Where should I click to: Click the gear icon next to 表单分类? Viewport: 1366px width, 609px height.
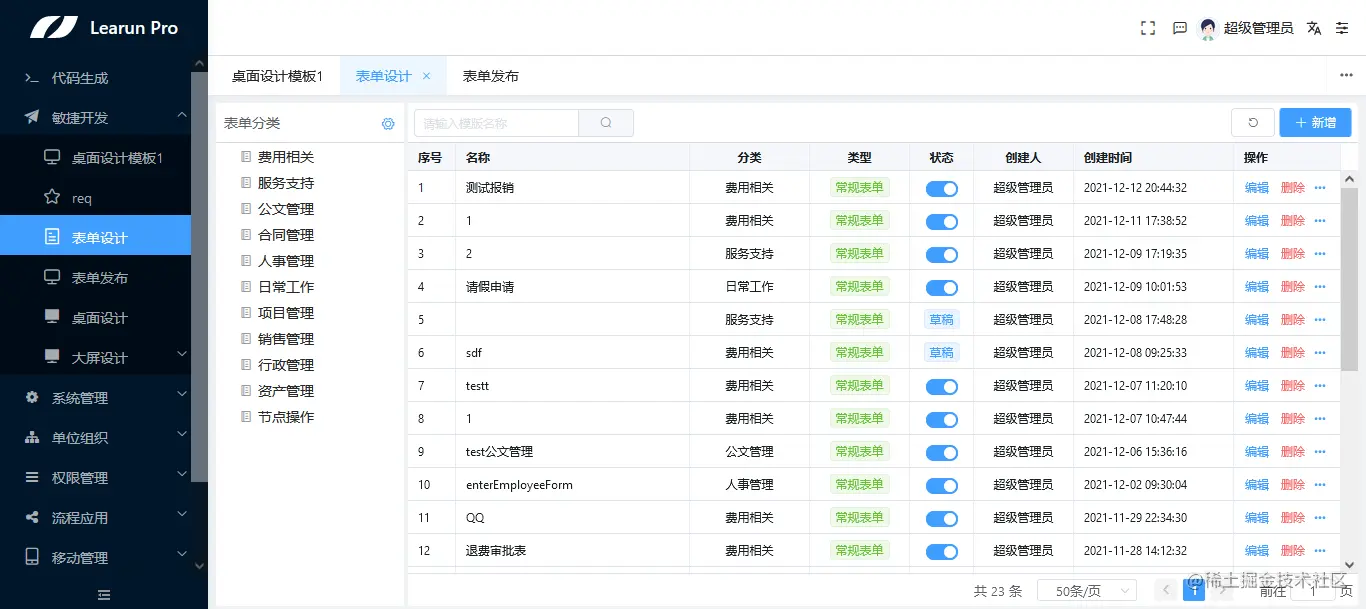[x=388, y=123]
